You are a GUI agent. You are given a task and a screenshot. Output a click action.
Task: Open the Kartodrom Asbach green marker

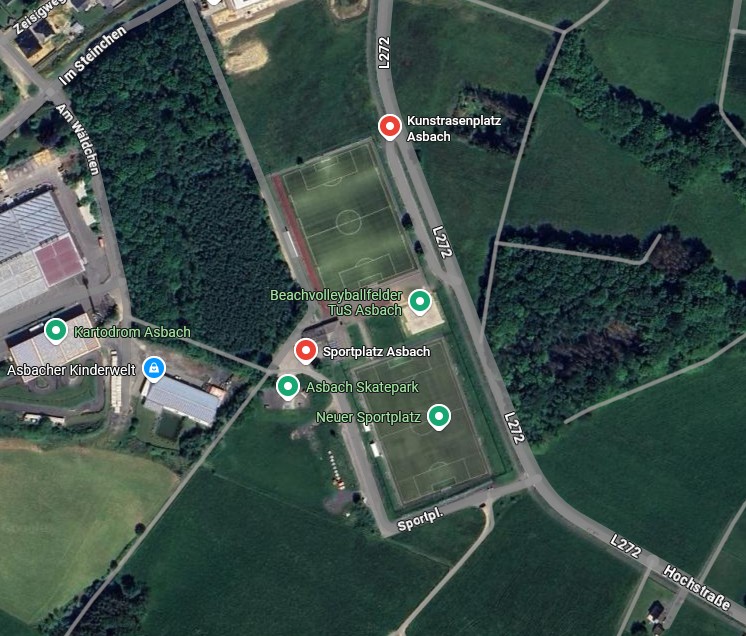coord(56,331)
